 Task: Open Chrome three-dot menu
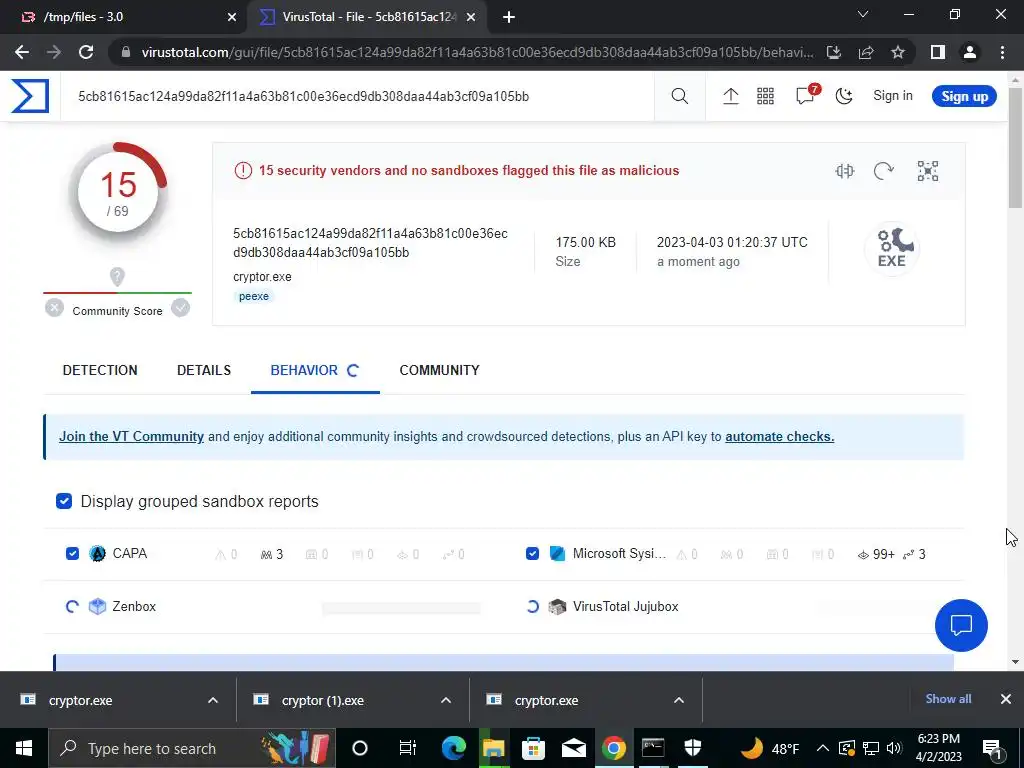1002,52
